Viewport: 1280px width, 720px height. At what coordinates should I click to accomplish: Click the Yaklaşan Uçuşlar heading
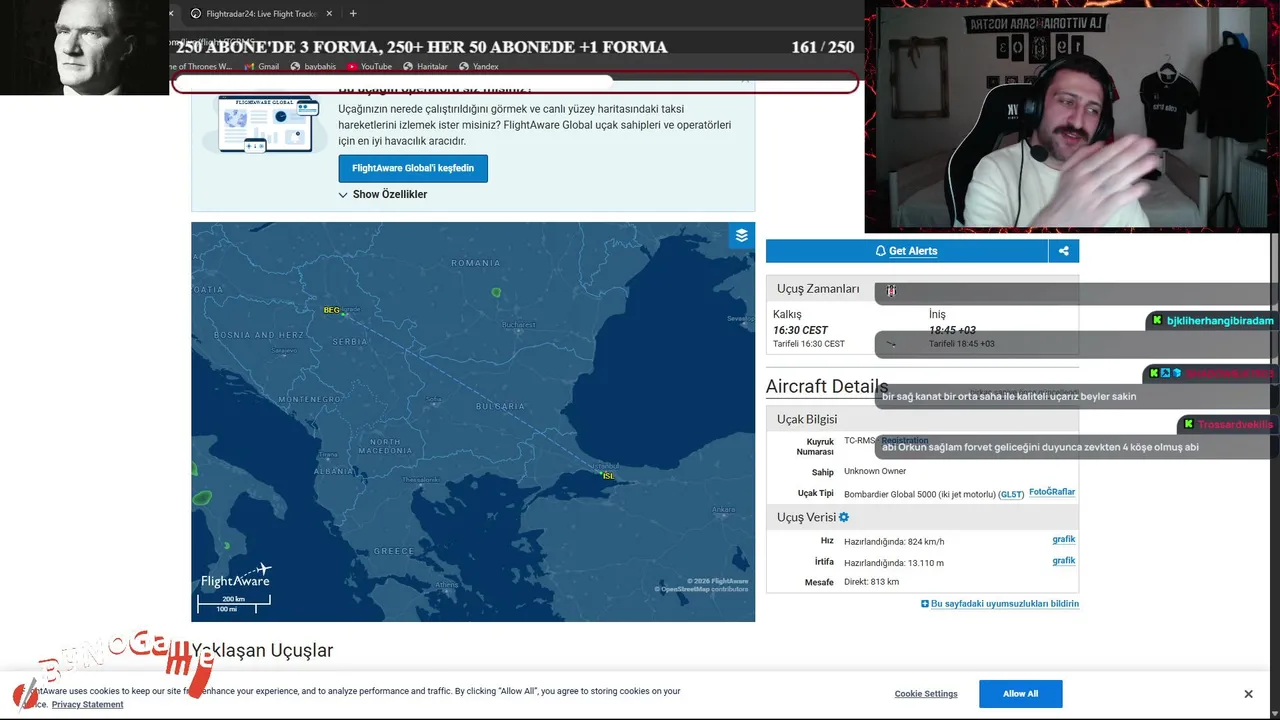pyautogui.click(x=262, y=651)
